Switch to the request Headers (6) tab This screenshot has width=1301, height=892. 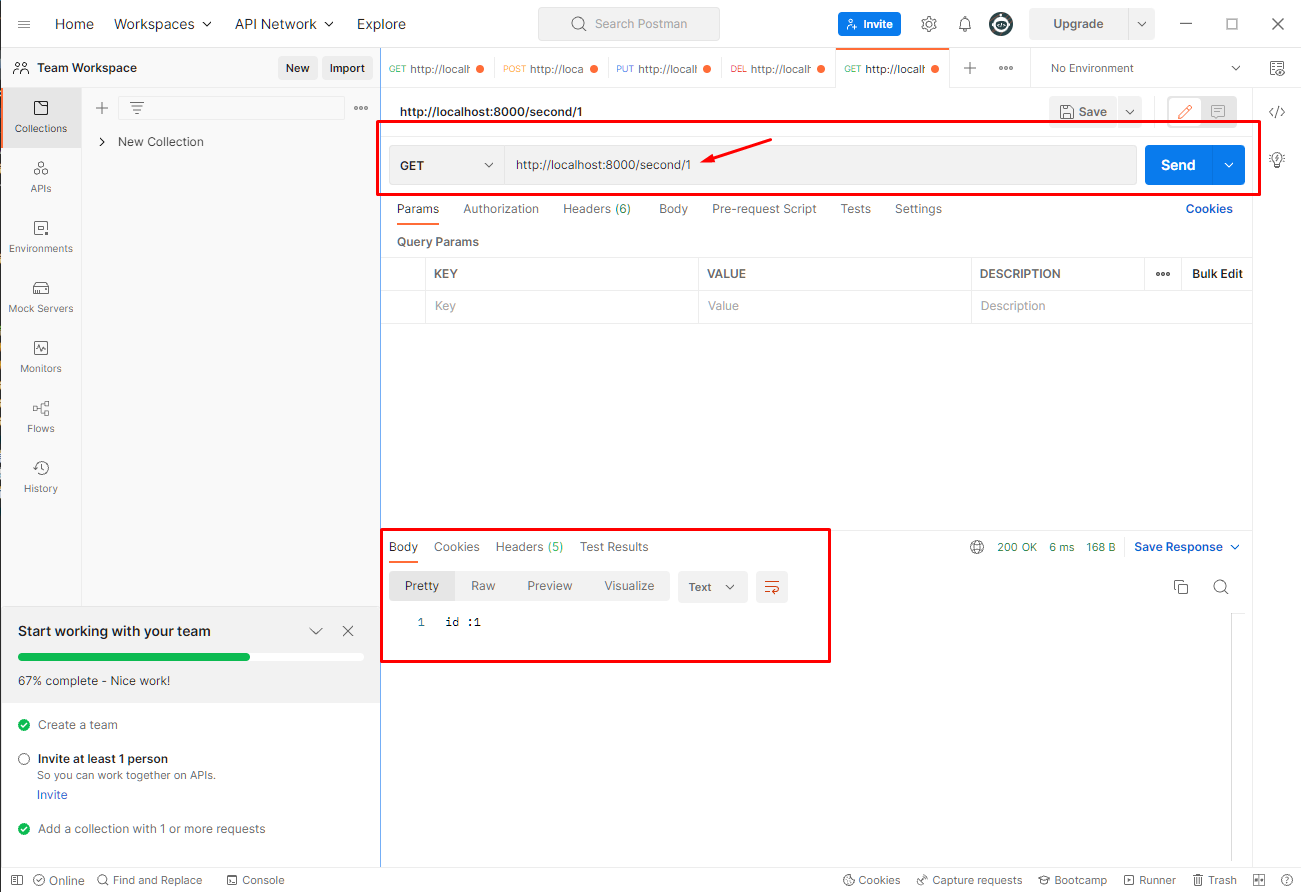(597, 209)
